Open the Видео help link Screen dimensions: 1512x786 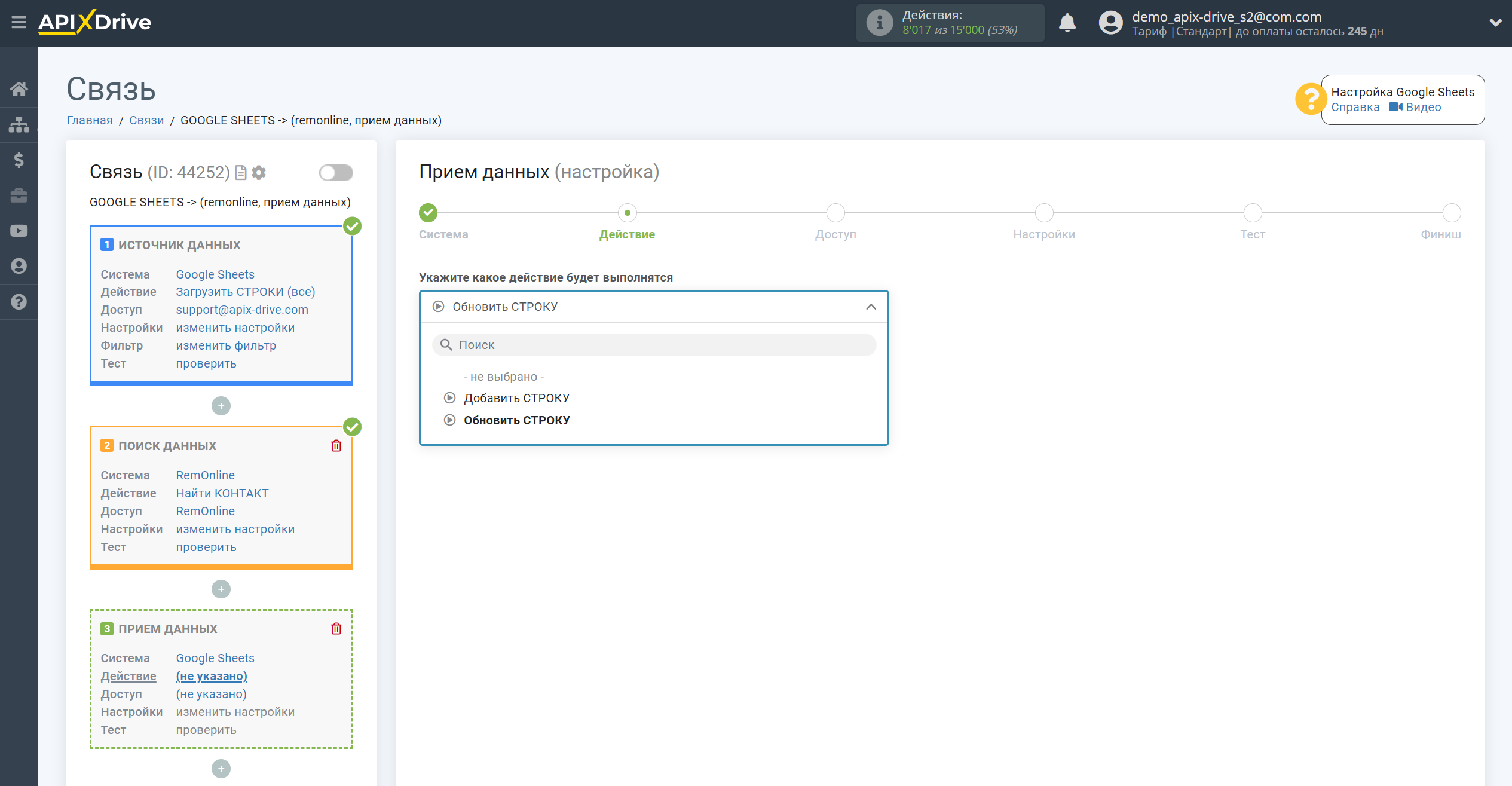tap(1415, 107)
